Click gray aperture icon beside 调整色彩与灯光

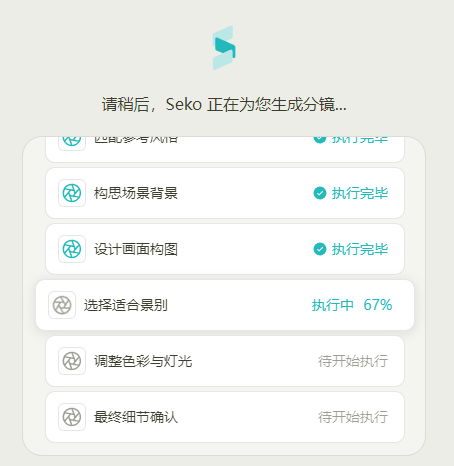tap(72, 361)
